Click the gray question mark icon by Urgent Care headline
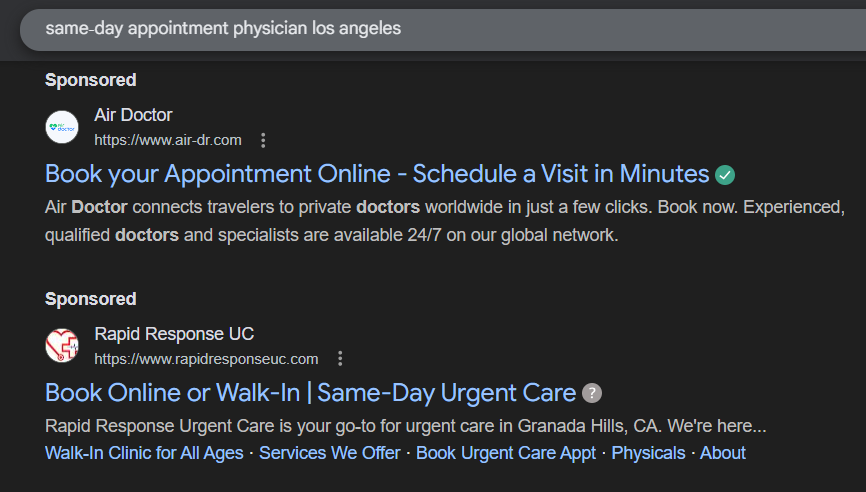The image size is (866, 492). click(592, 393)
